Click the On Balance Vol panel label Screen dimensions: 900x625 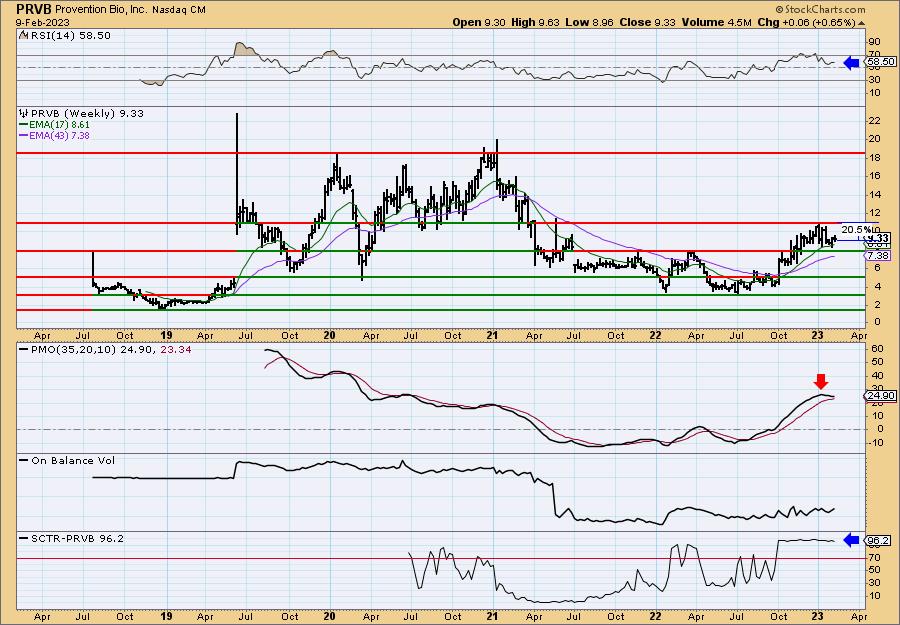click(x=72, y=461)
